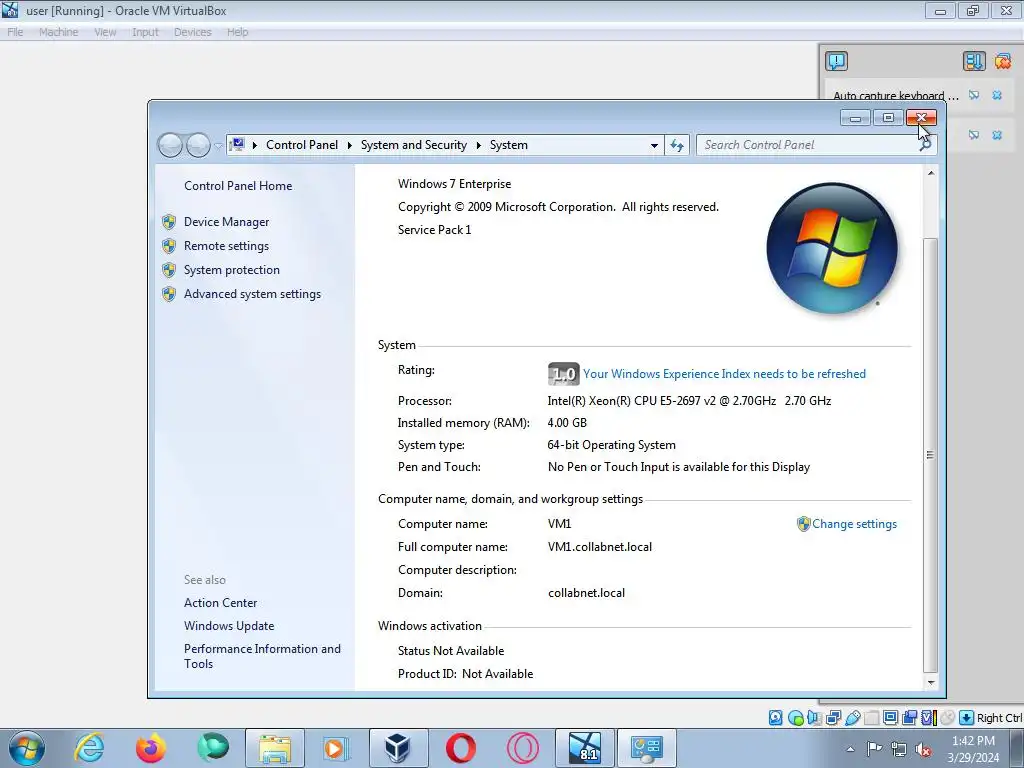1024x768 pixels.
Task: Click hide icon on Auto capture keyboard notification
Action: [x=974, y=95]
